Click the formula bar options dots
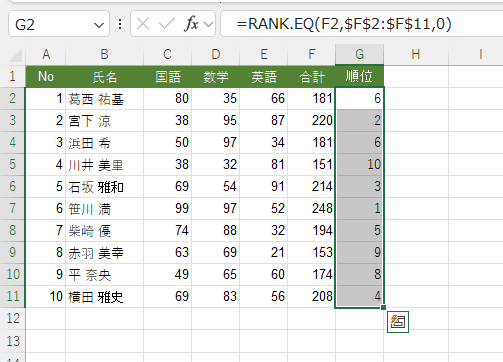Viewport: 503px width, 362px height. point(120,24)
